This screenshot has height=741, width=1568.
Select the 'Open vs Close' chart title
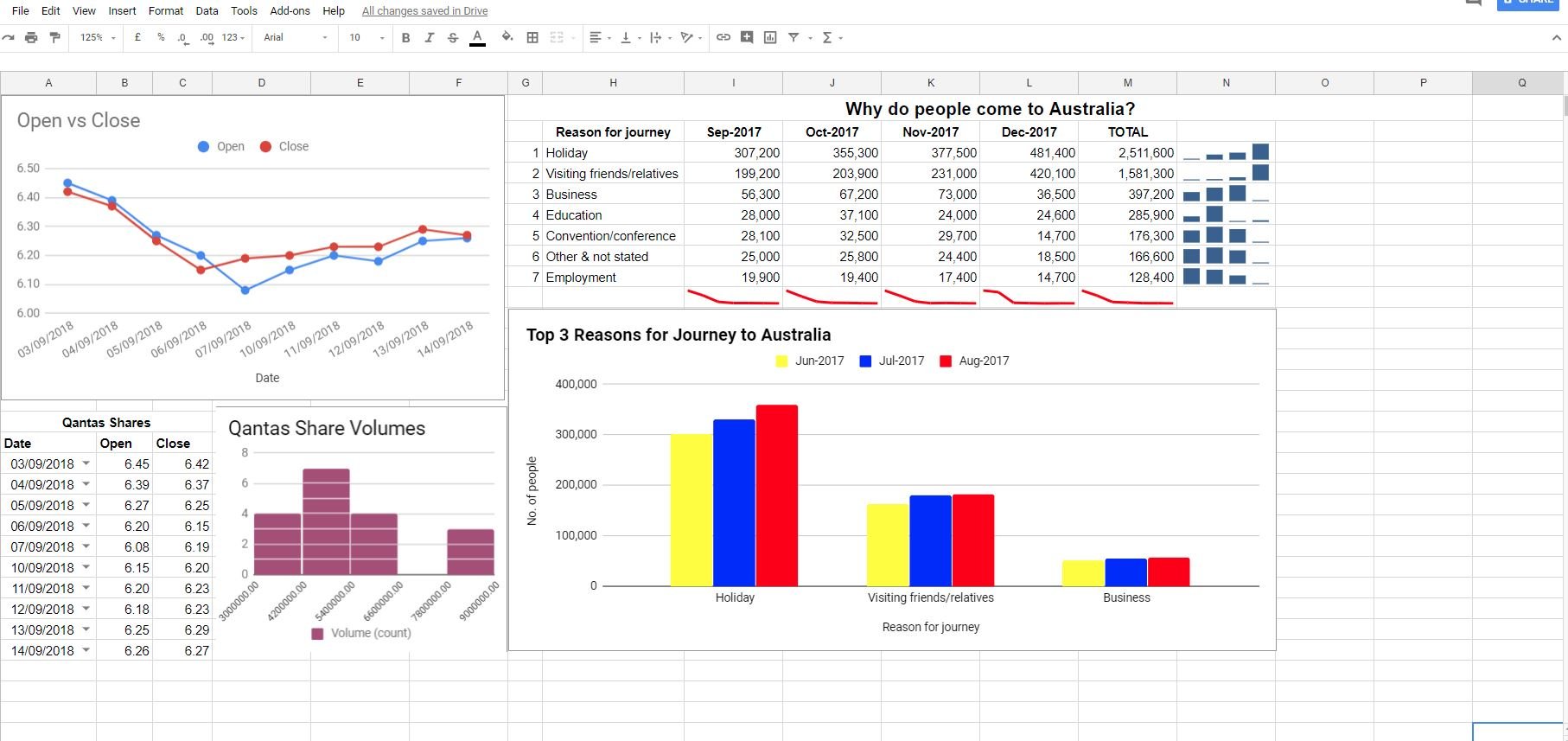(x=79, y=120)
